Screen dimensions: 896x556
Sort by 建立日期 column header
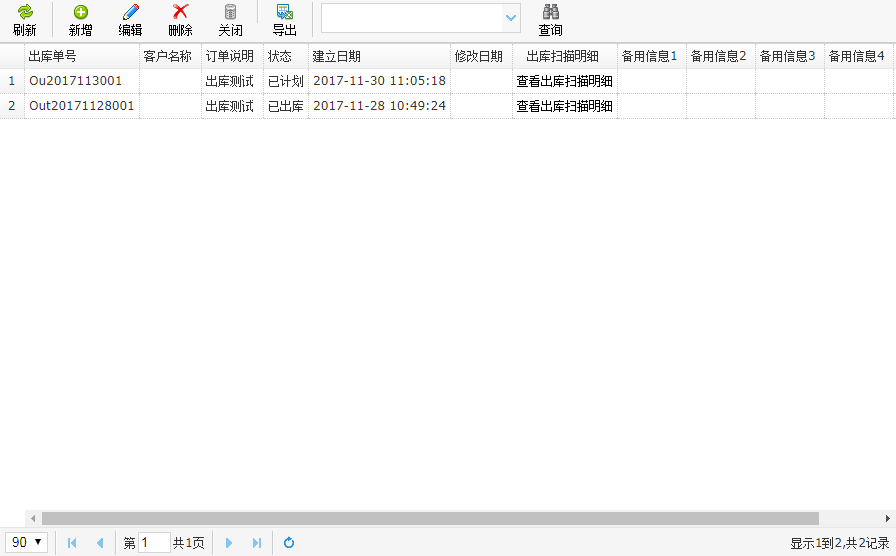pos(379,57)
